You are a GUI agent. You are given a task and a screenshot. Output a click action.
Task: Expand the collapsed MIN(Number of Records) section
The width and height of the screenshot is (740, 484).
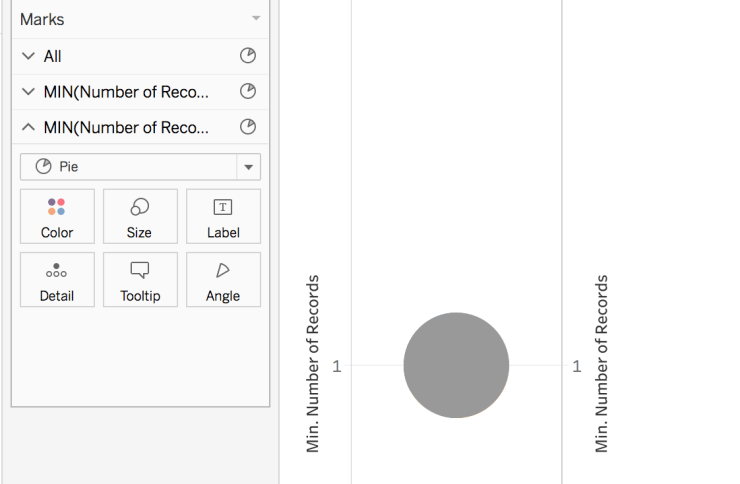tap(28, 92)
